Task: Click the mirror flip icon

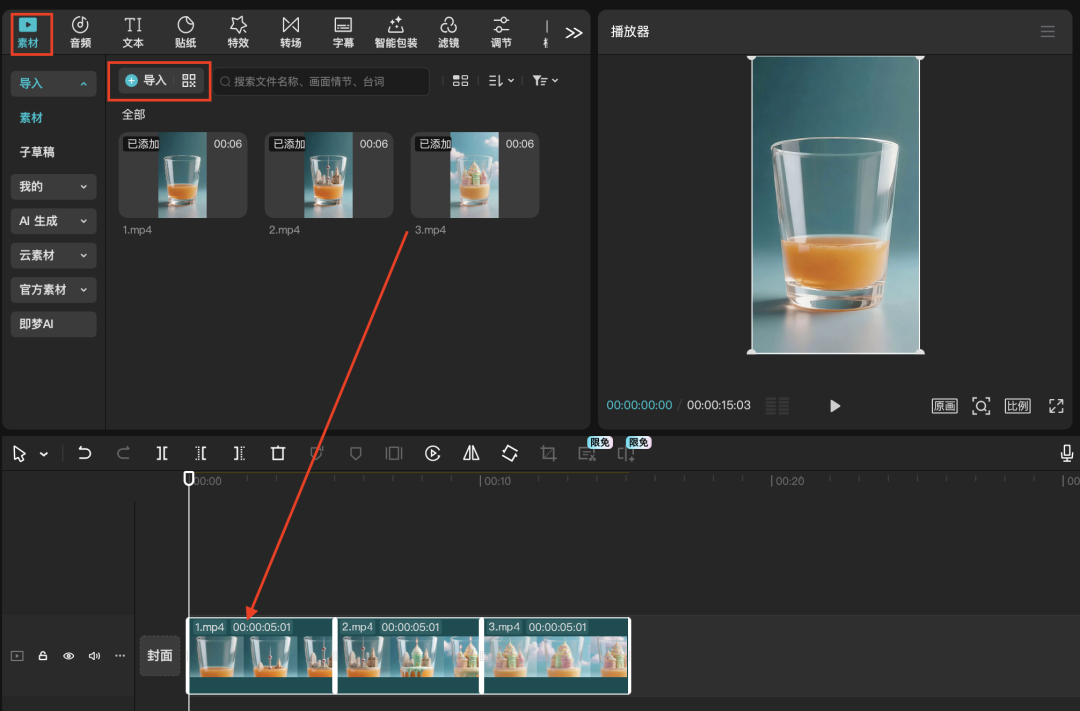Action: (x=471, y=453)
